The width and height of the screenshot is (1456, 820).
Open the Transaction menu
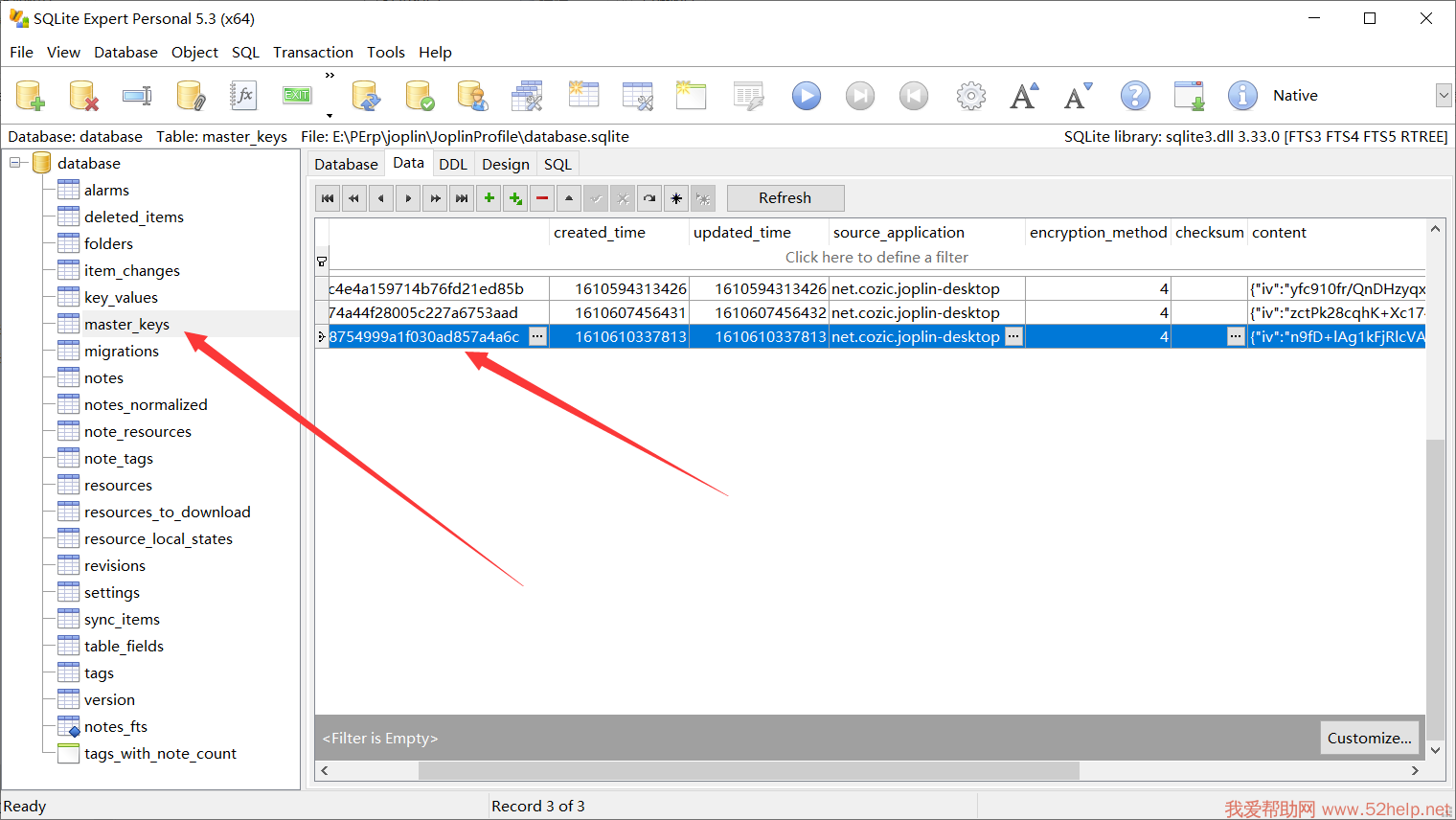312,52
